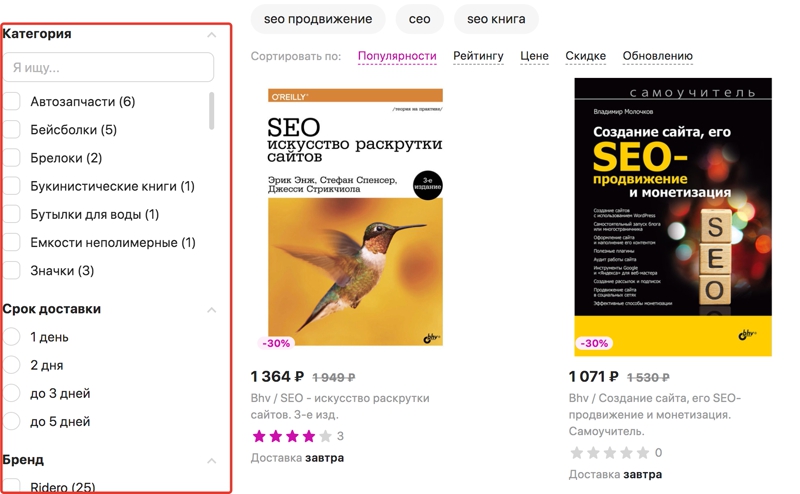Check the Автозапчасти category checkbox
800x494 pixels.
click(x=12, y=101)
